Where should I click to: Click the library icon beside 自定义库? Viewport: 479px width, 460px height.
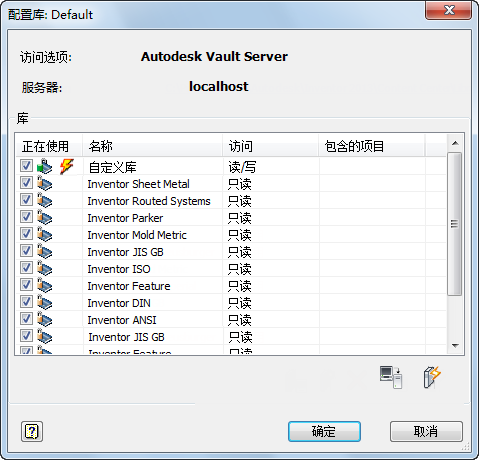45,166
